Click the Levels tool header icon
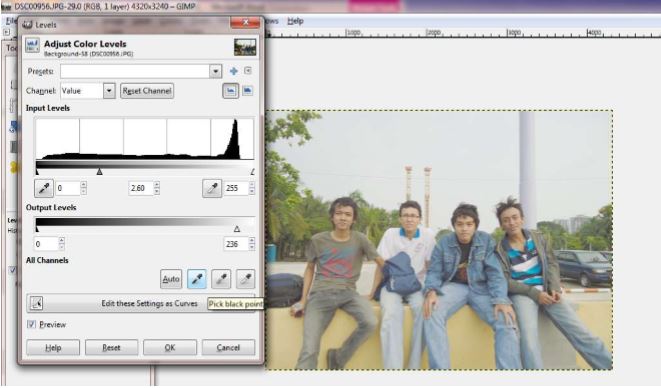Viewport: 661px width, 388px height. (x=32, y=46)
